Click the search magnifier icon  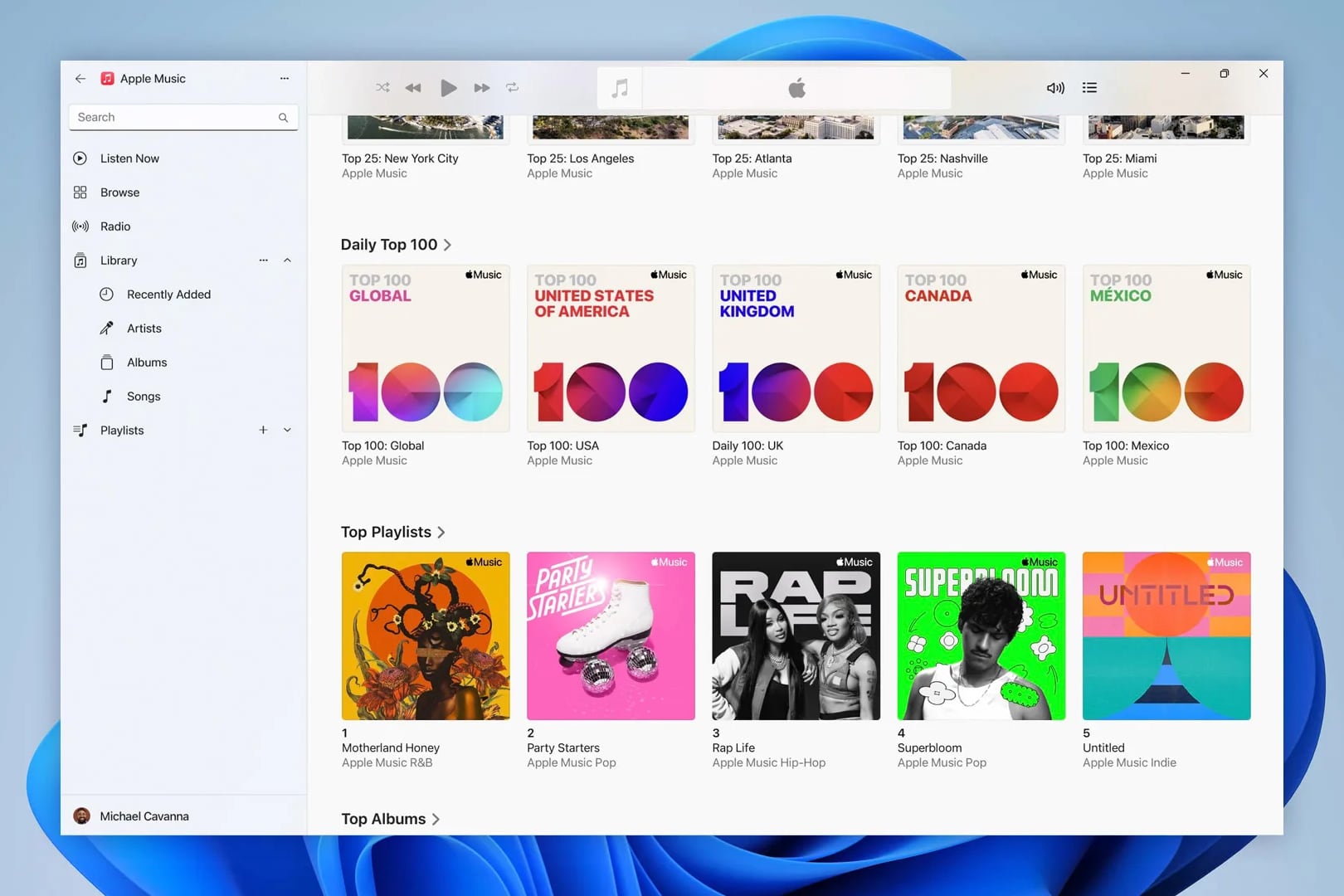283,118
